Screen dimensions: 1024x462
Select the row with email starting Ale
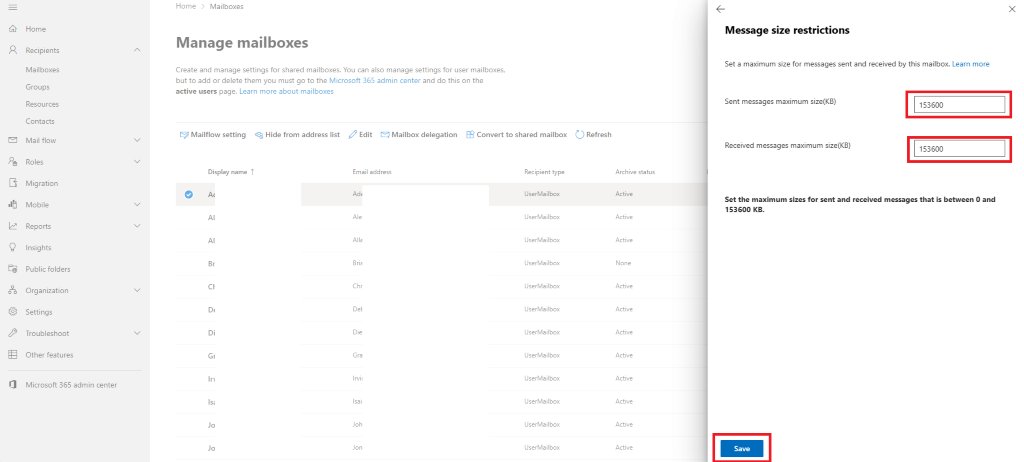(x=441, y=217)
